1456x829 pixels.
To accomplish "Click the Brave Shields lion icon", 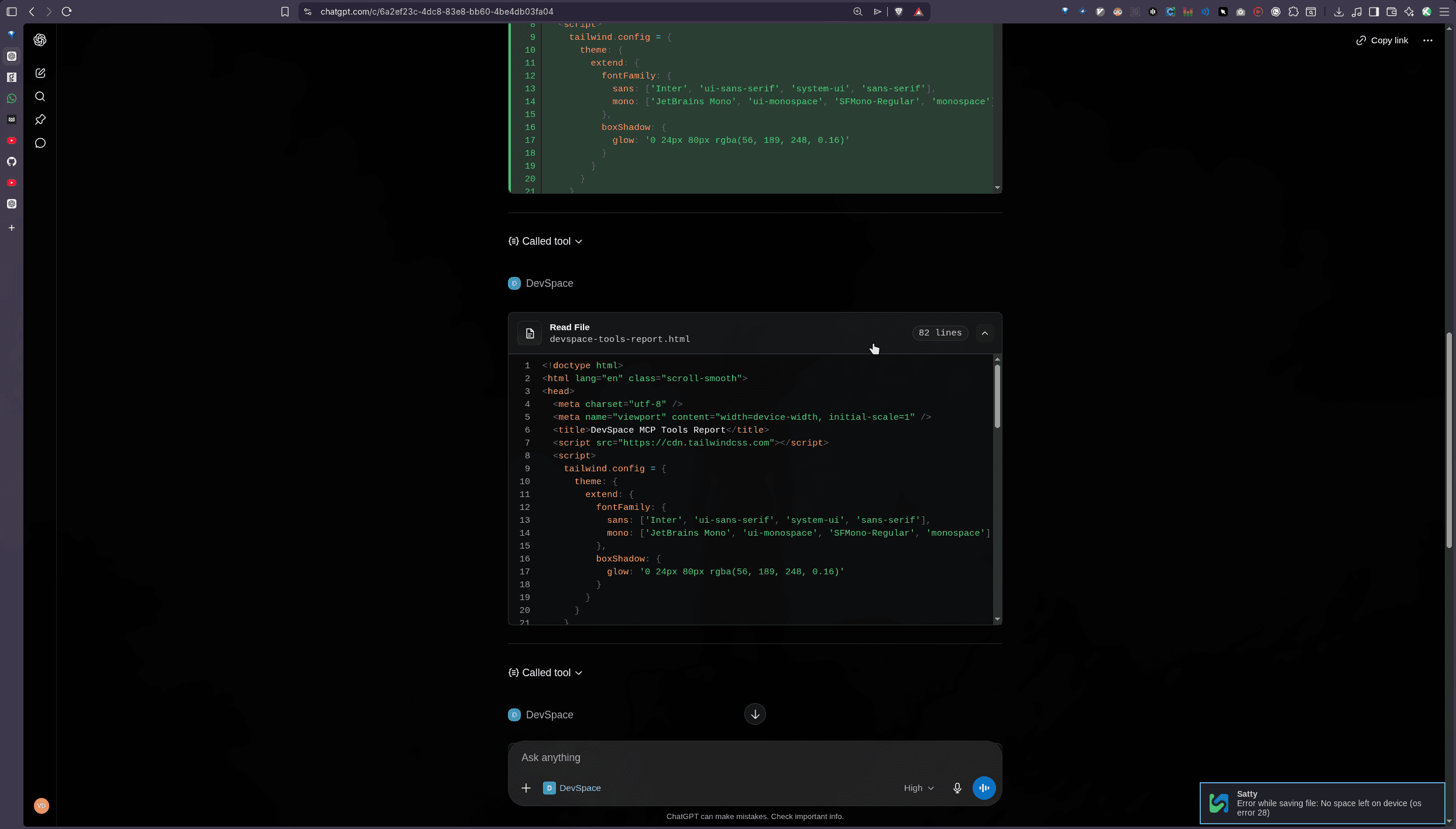I will click(899, 12).
